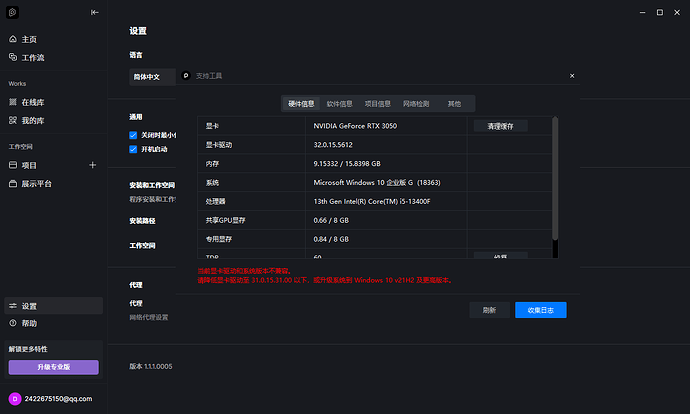Add a new project with the plus icon
This screenshot has height=414, width=690.
pyautogui.click(x=93, y=165)
